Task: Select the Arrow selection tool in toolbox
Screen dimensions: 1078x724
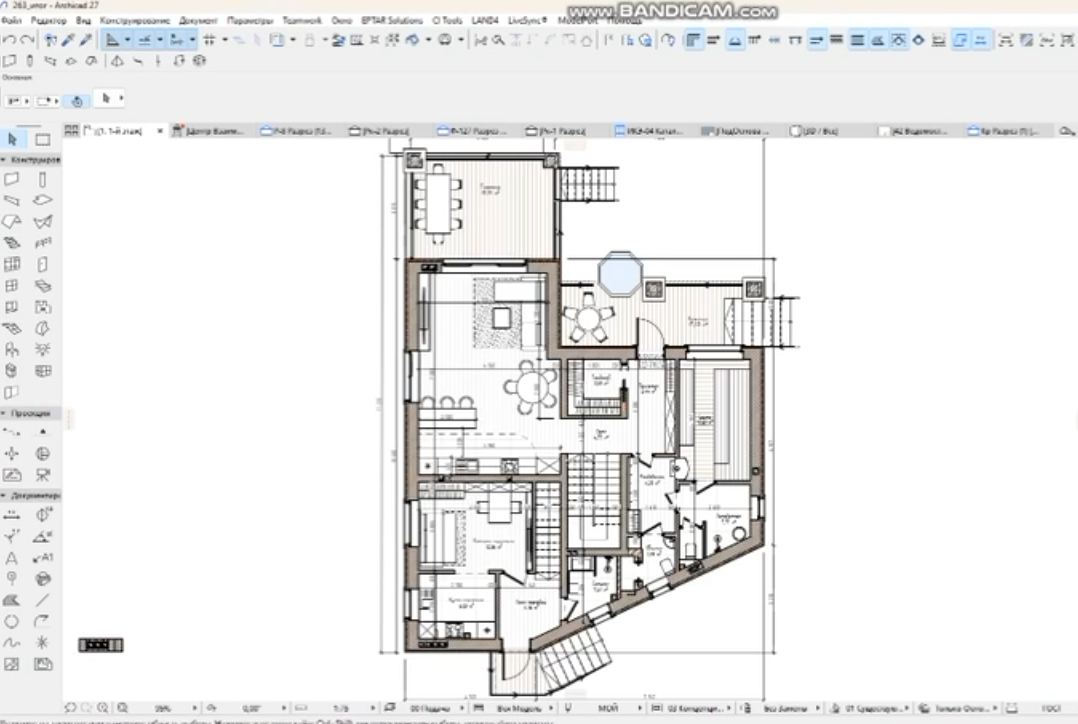Action: click(12, 139)
